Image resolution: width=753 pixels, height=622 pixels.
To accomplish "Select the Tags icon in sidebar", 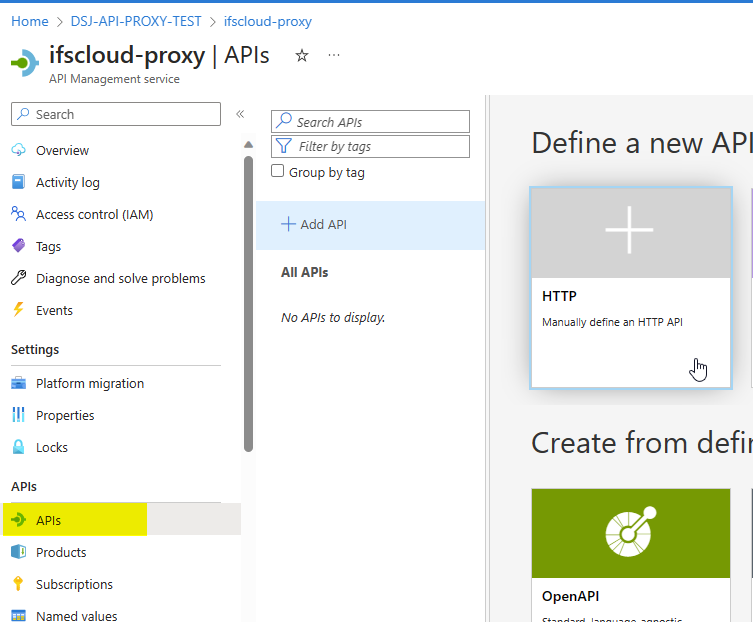I will coord(18,246).
